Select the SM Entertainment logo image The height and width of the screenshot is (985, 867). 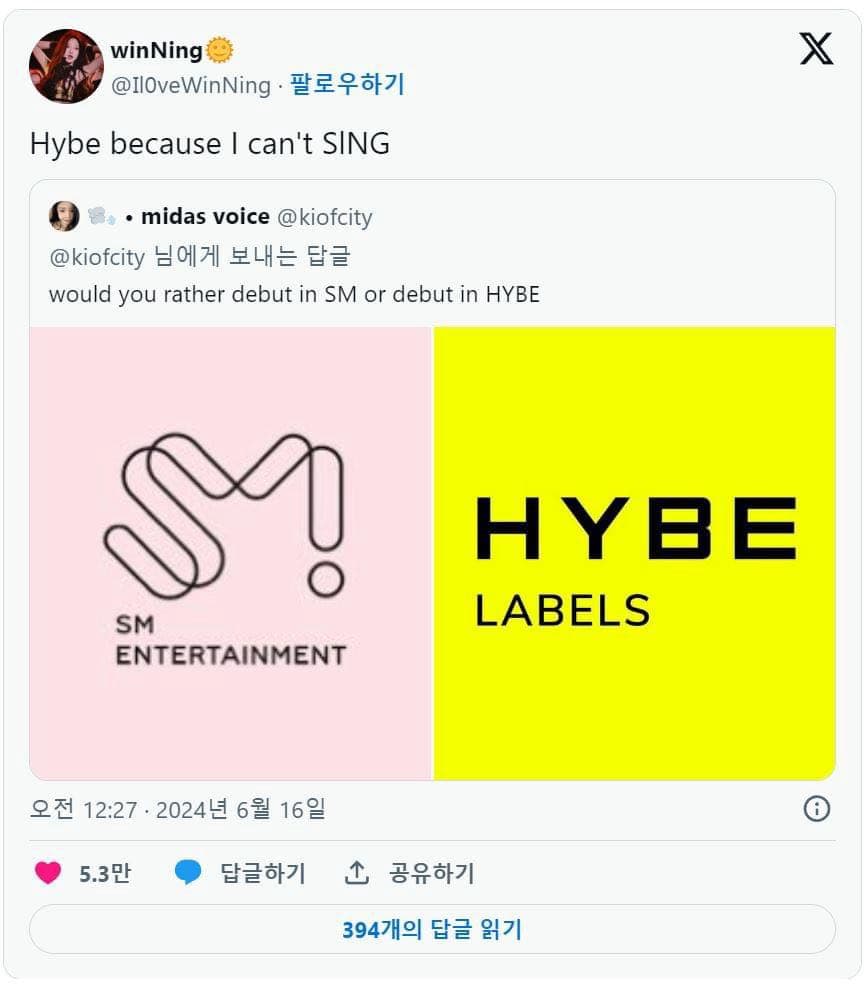point(231,553)
